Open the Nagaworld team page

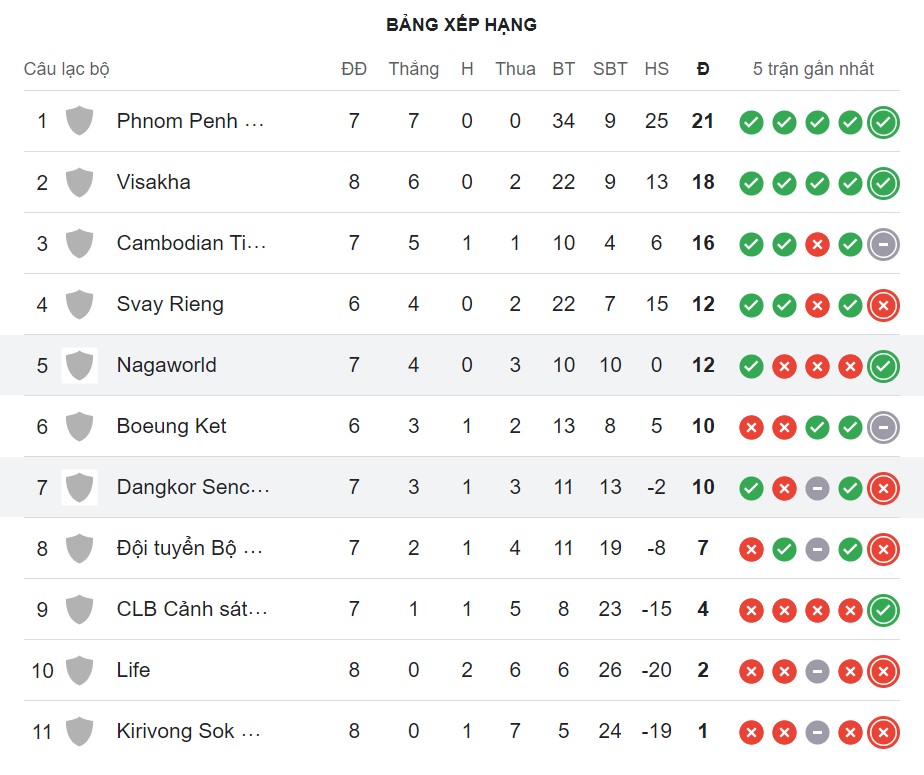coord(166,366)
